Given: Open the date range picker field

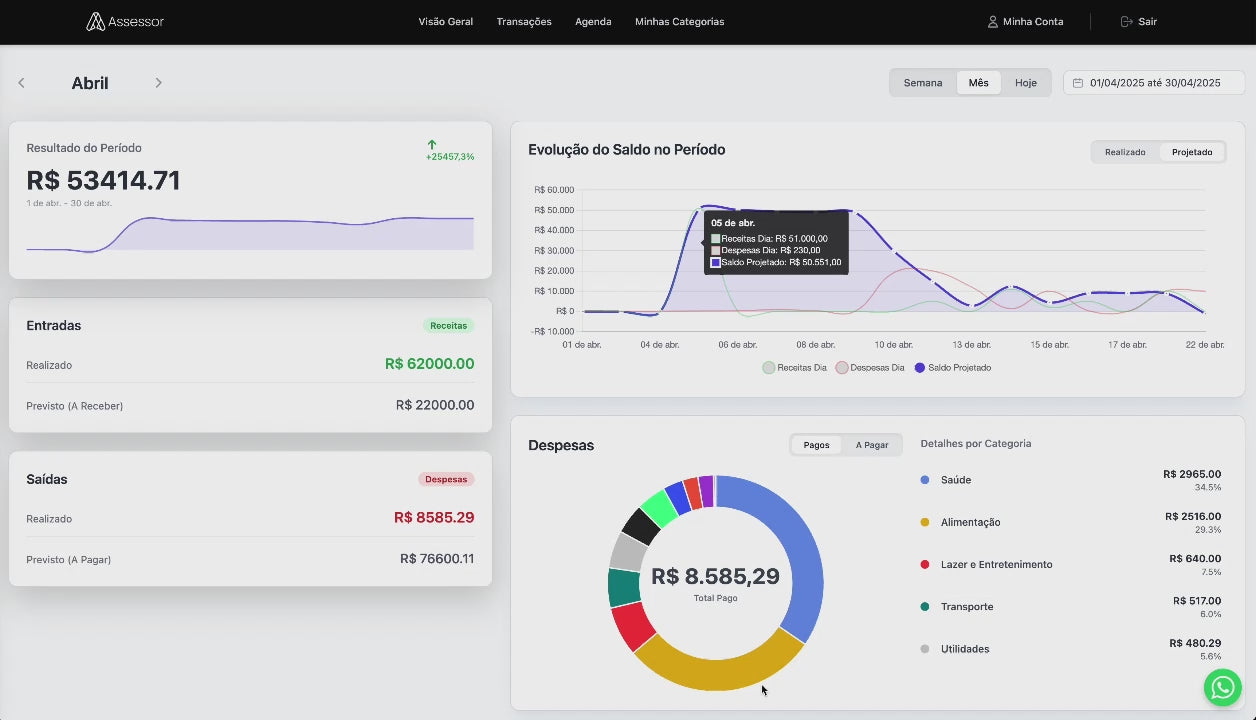Looking at the screenshot, I should click(1154, 83).
